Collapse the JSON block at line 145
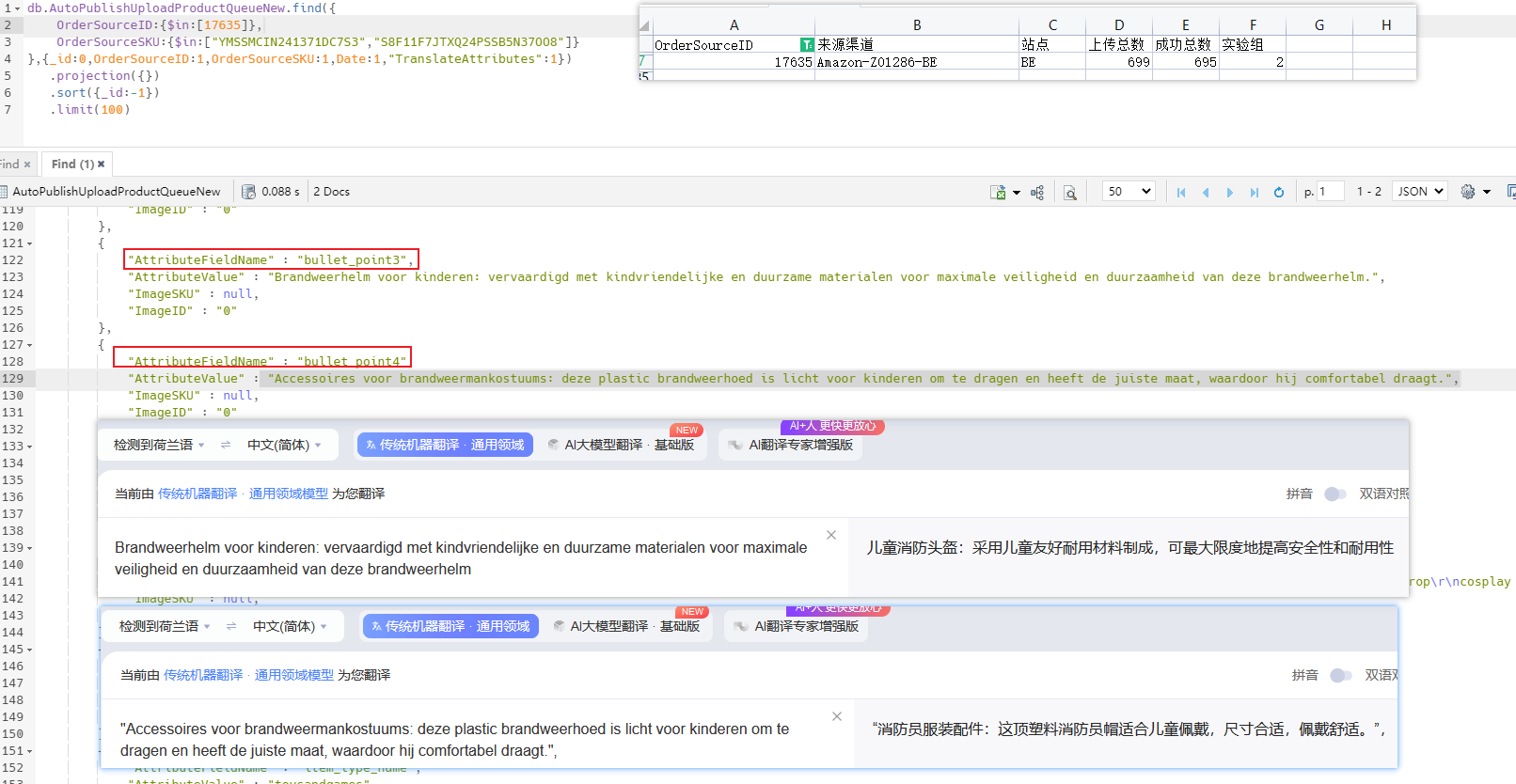The width and height of the screenshot is (1516, 784). (x=30, y=650)
